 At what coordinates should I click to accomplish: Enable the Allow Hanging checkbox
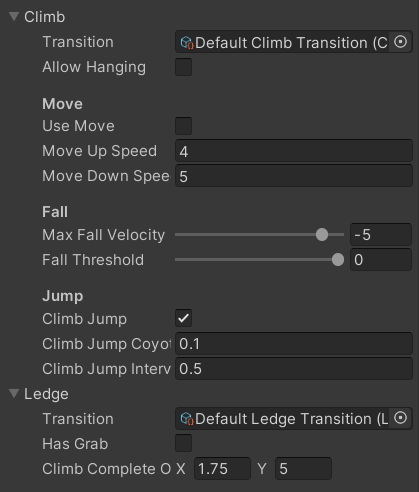pos(183,67)
